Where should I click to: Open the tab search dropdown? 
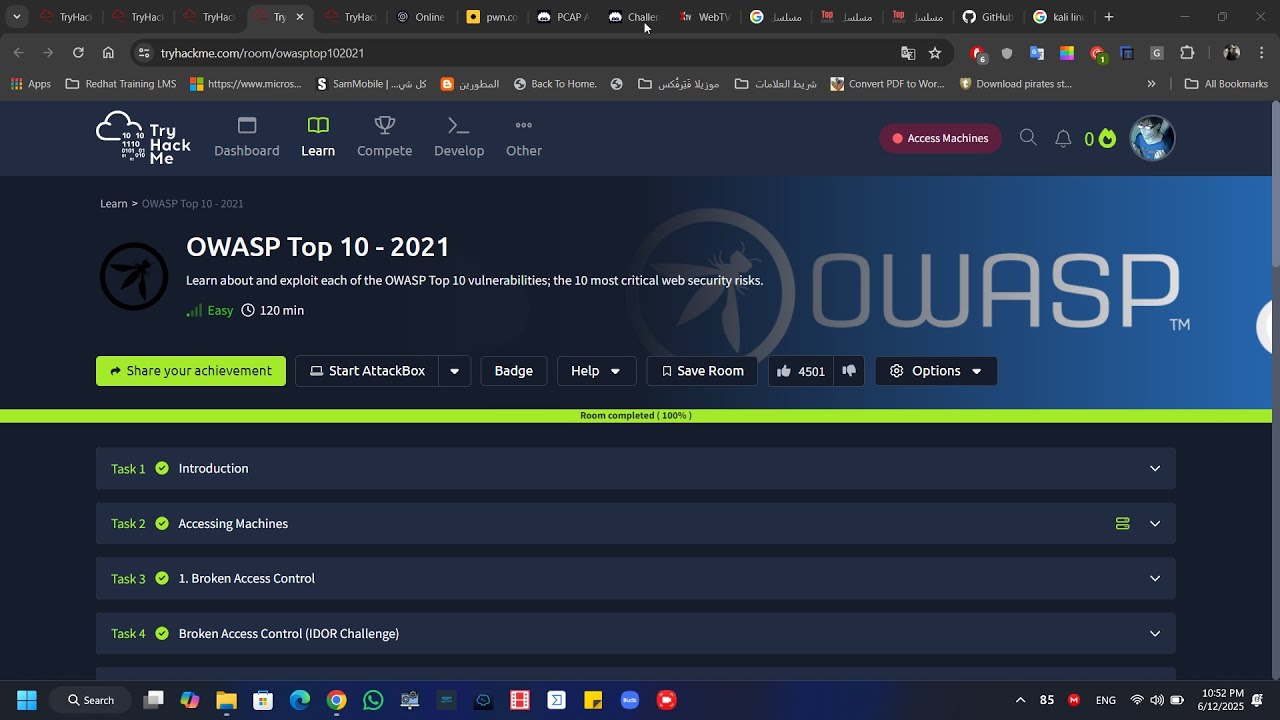pyautogui.click(x=16, y=17)
